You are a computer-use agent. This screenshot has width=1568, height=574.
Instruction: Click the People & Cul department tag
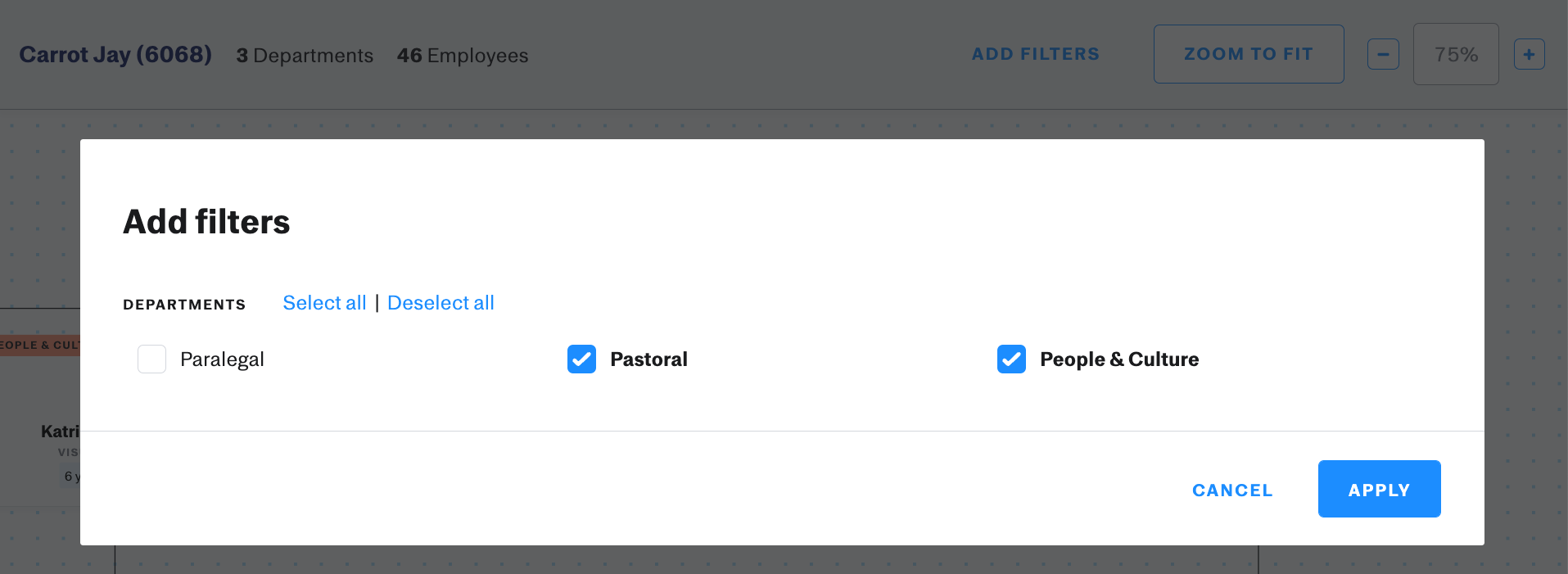[40, 346]
